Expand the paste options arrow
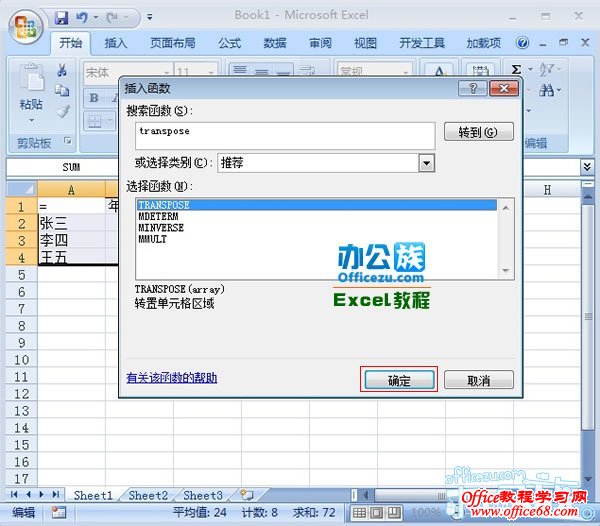600x526 pixels. point(31,120)
